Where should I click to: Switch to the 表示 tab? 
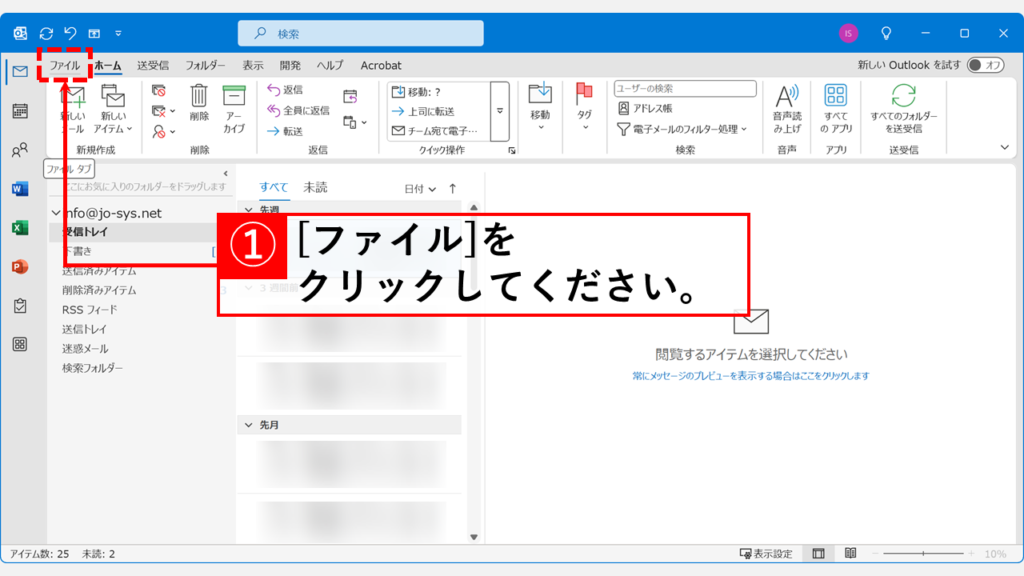tap(253, 65)
